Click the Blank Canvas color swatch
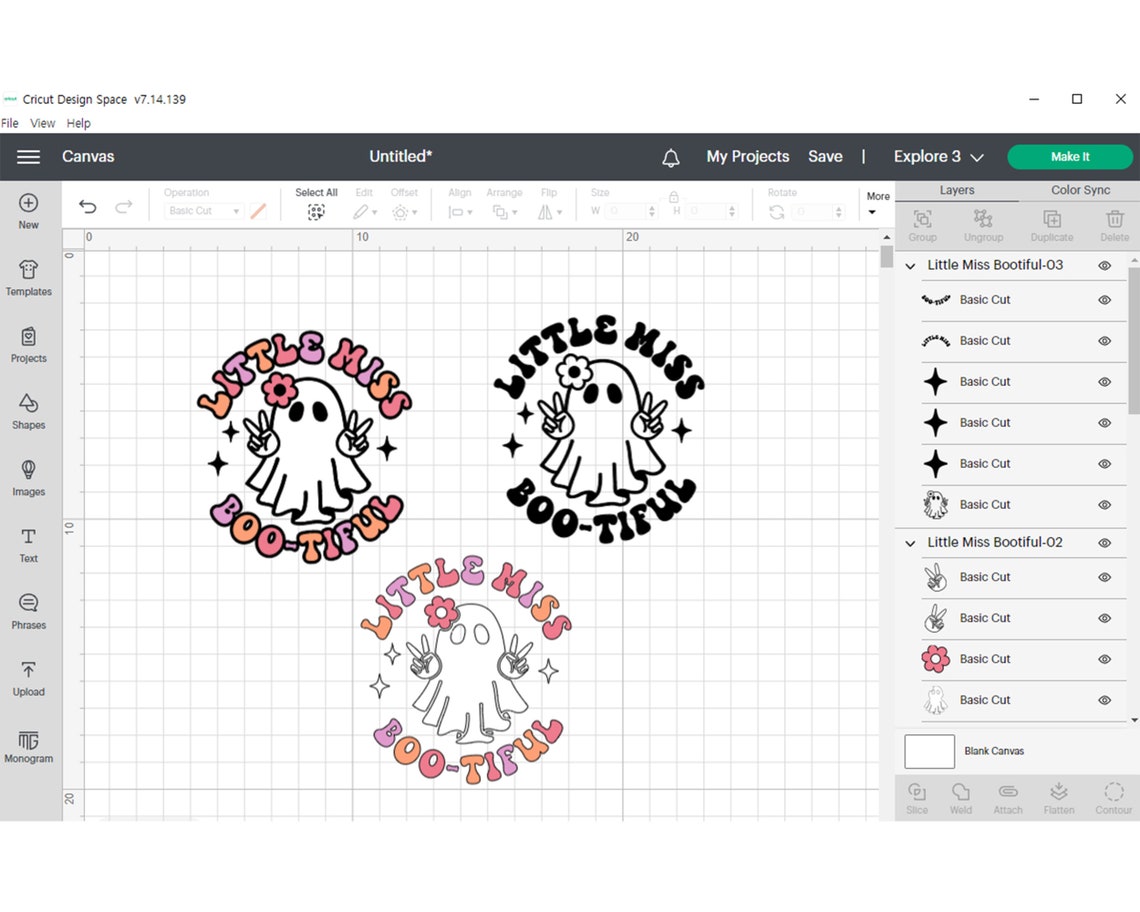This screenshot has width=1140, height=912. coord(928,751)
